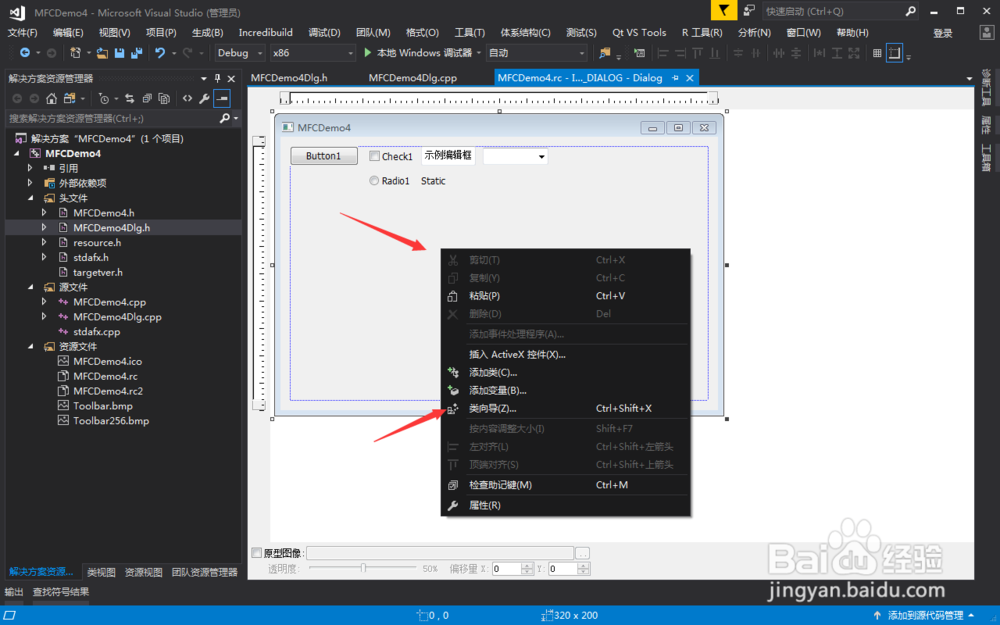Switch to 资源视图 bottom tab
The width and height of the screenshot is (1000, 625).
point(143,572)
